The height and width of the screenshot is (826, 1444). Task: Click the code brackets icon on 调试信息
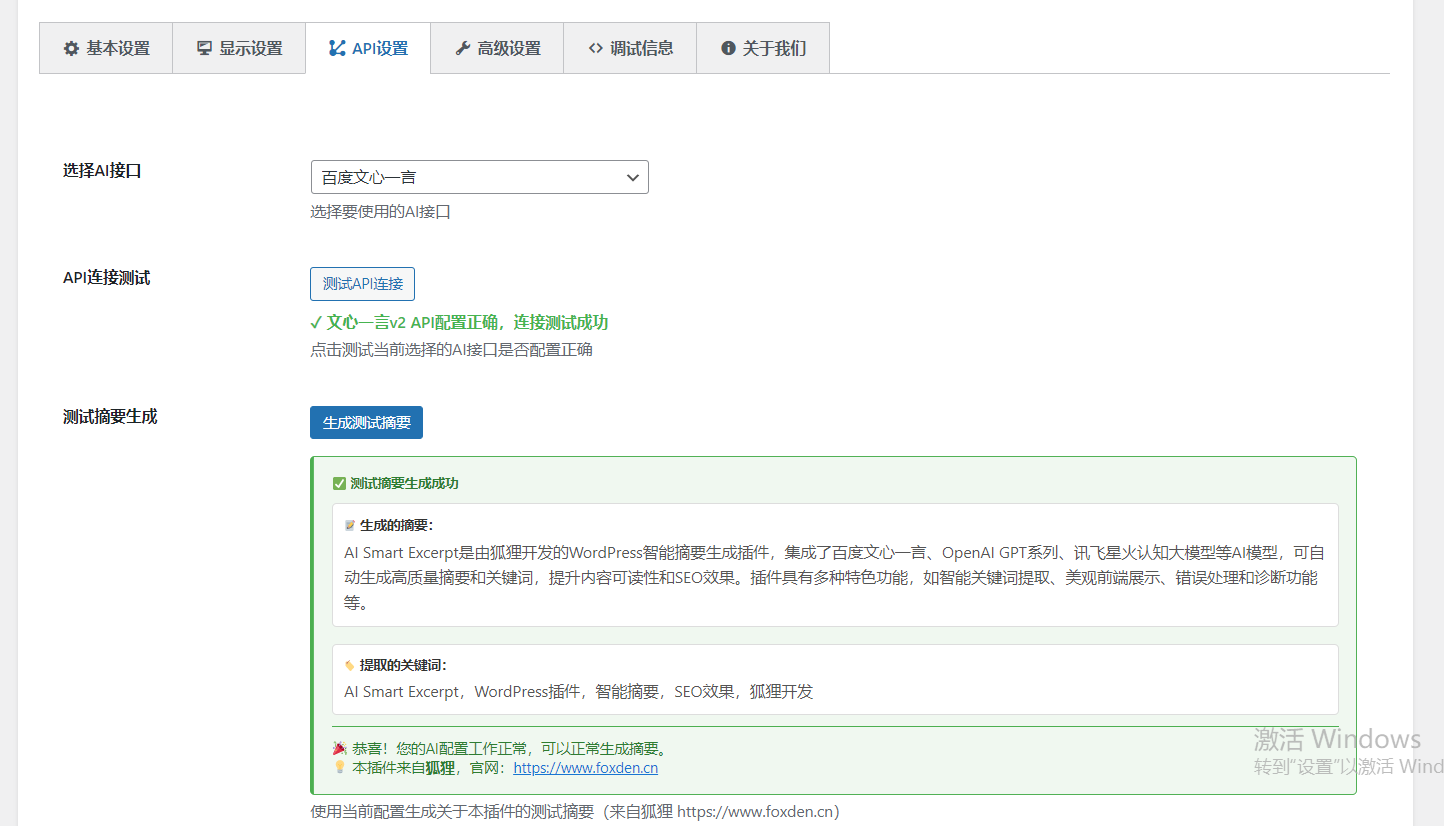[595, 48]
